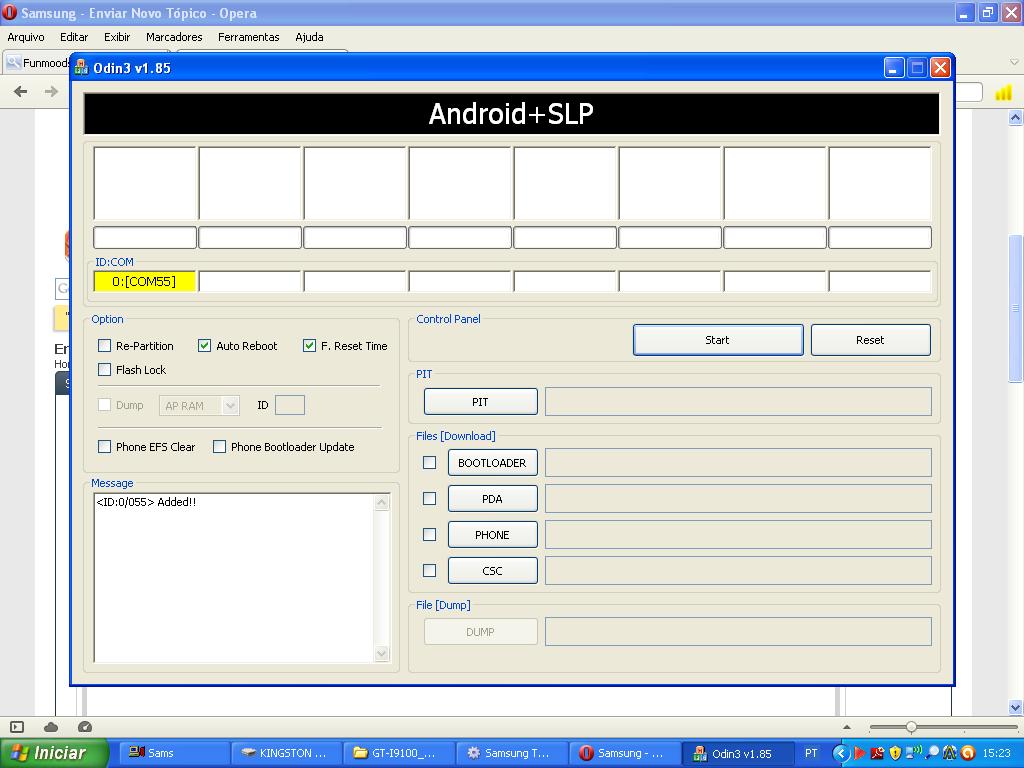Switch to Samsung T... gear taskbar item
The height and width of the screenshot is (768, 1024).
click(511, 753)
